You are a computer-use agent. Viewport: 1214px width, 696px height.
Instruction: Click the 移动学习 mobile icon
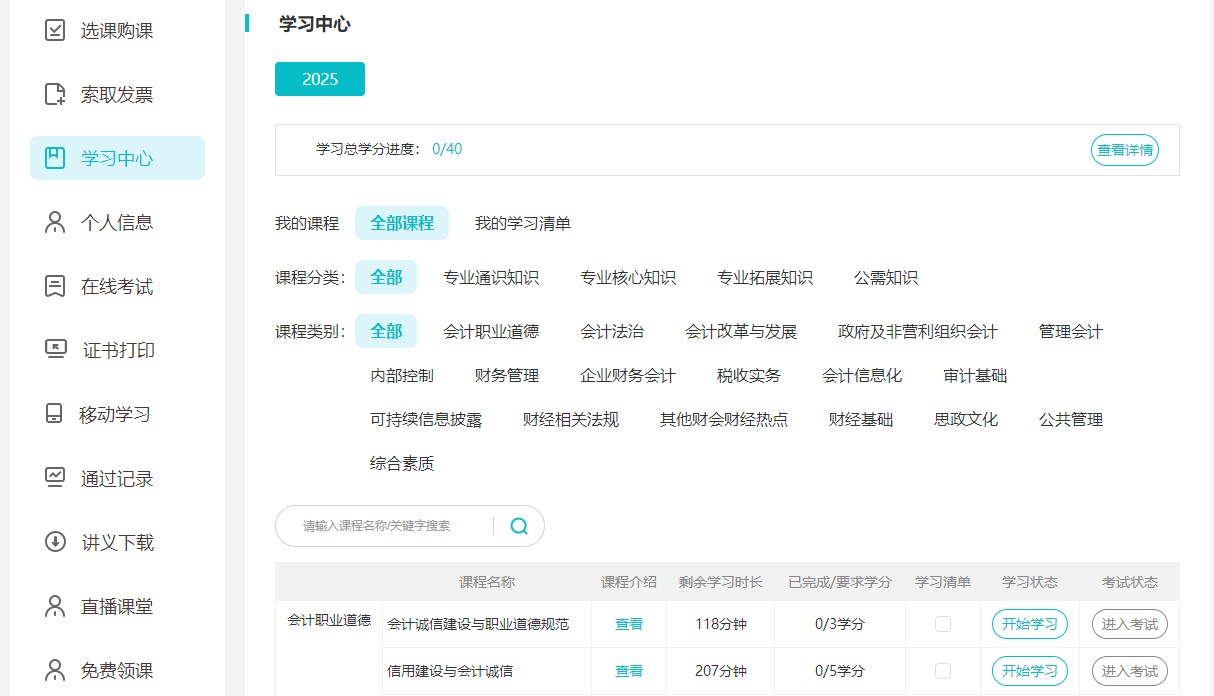coord(55,414)
